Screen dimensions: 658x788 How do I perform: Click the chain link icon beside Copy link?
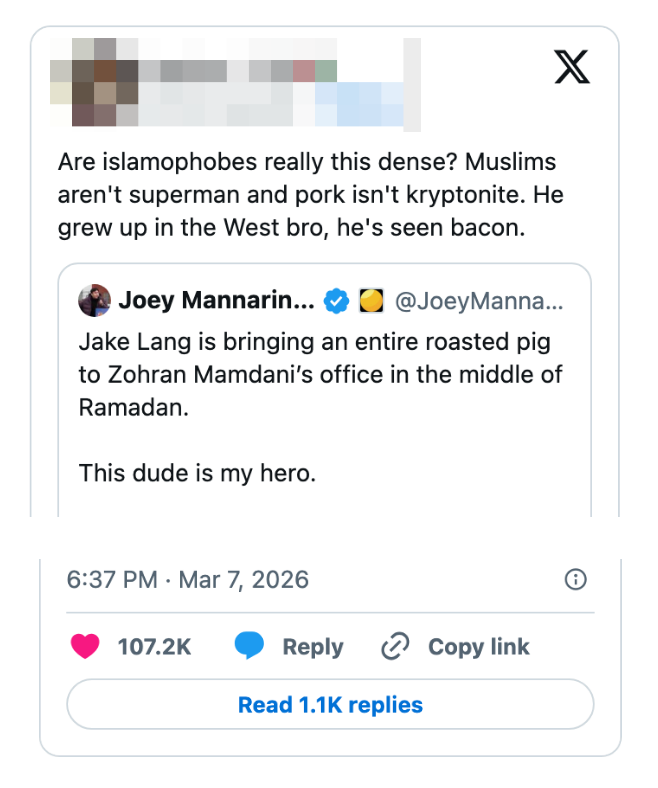(396, 647)
